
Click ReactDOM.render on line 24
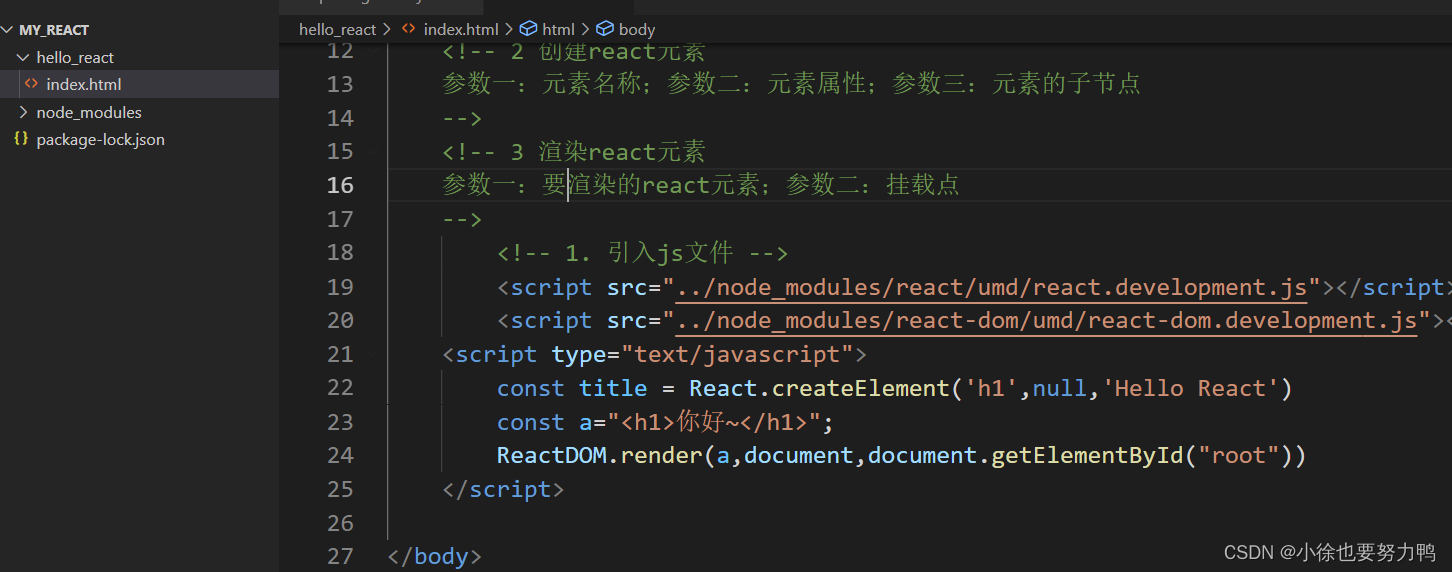(599, 456)
